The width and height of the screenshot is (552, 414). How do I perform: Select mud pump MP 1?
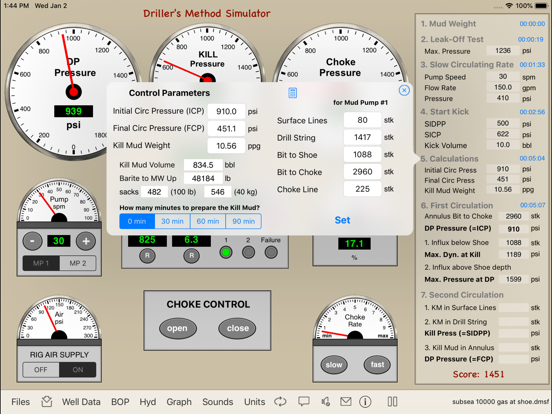click(41, 263)
